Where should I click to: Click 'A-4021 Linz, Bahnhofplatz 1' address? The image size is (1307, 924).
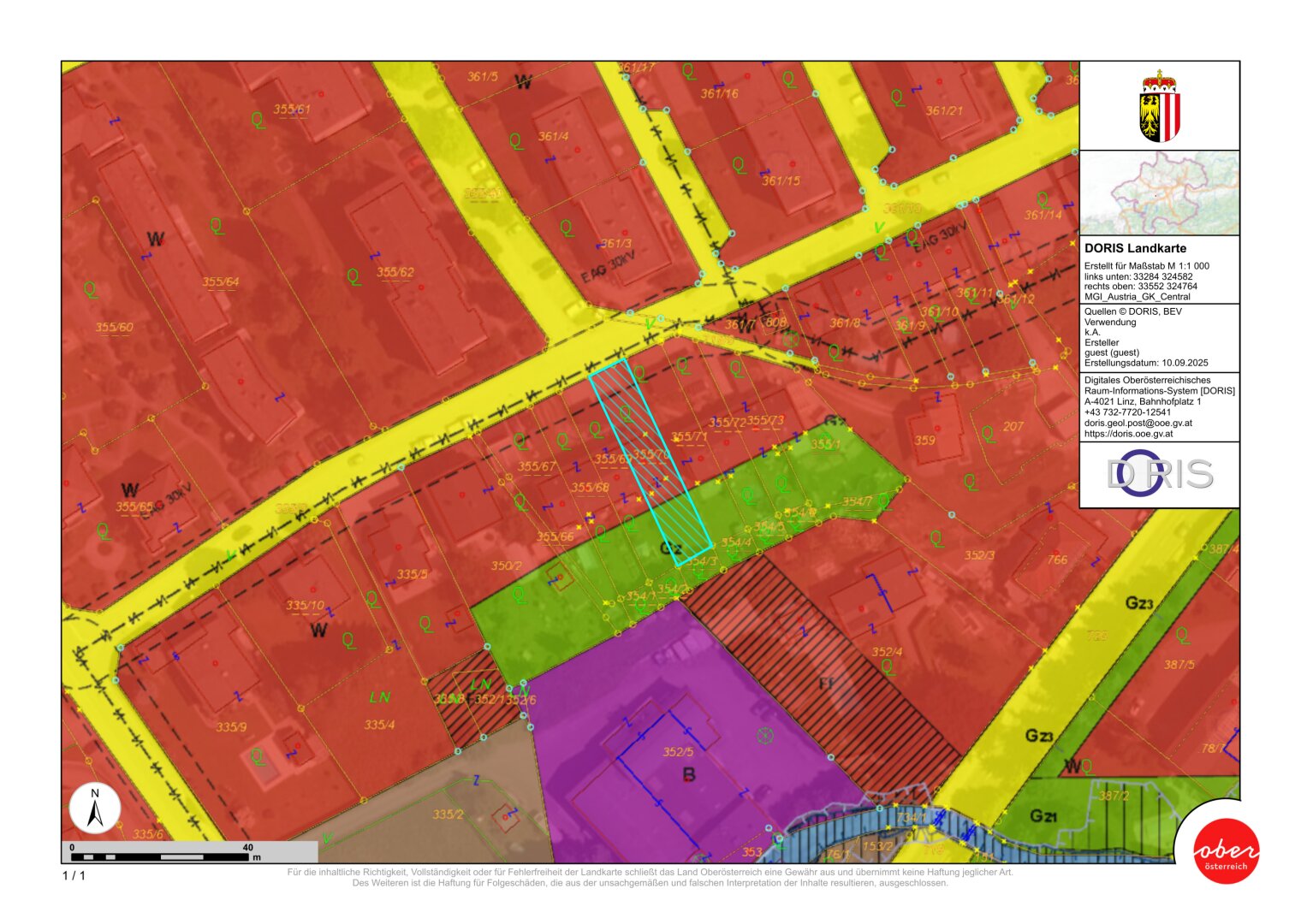1143,401
